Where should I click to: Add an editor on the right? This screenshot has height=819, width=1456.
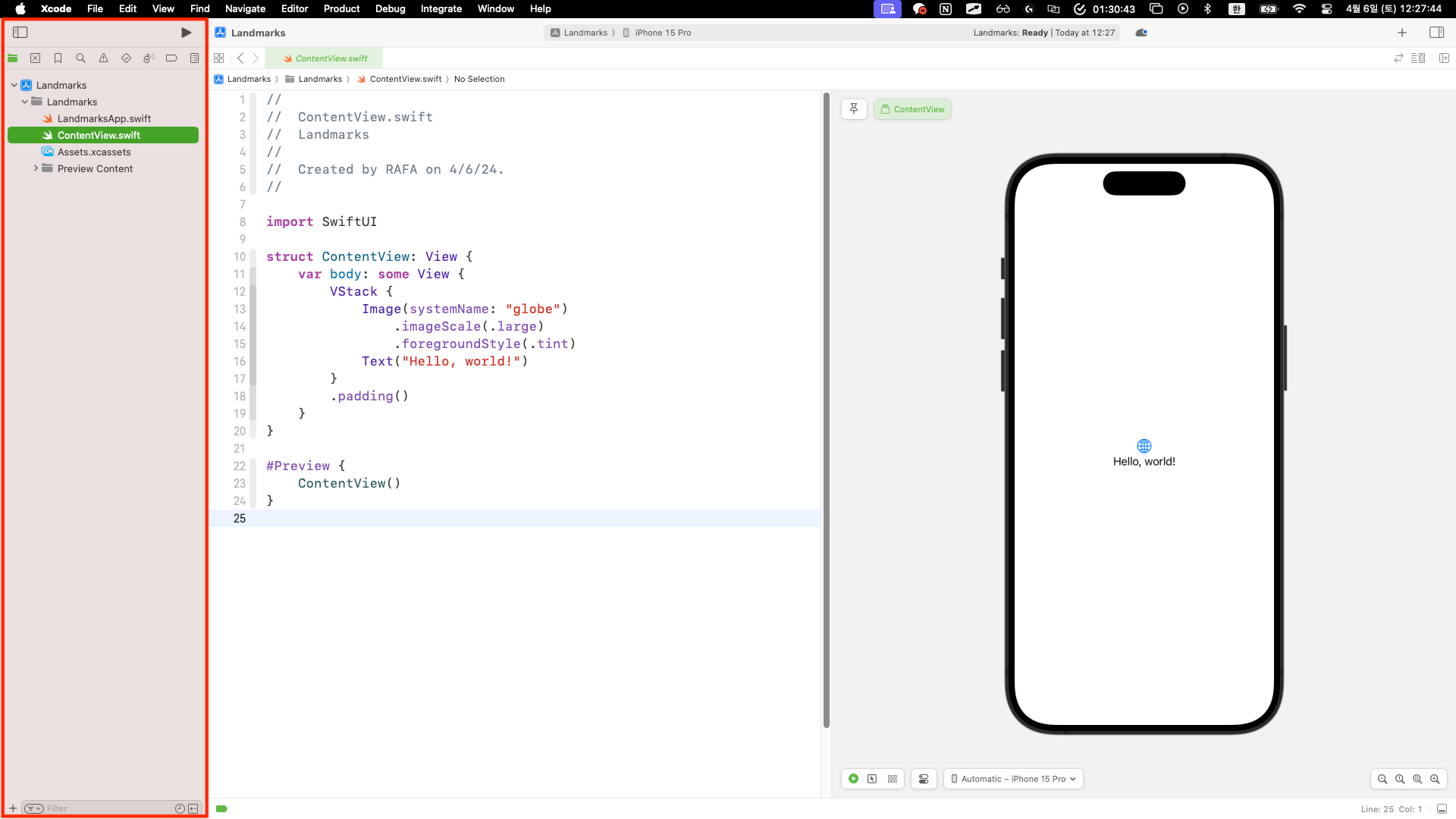(x=1444, y=58)
